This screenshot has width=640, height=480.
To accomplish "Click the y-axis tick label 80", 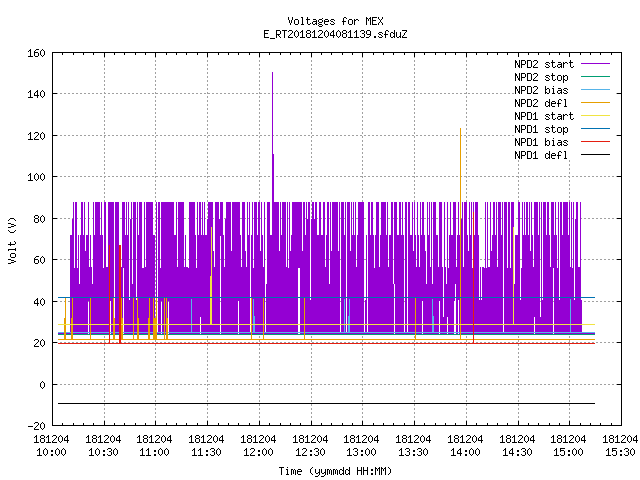I will tap(39, 219).
